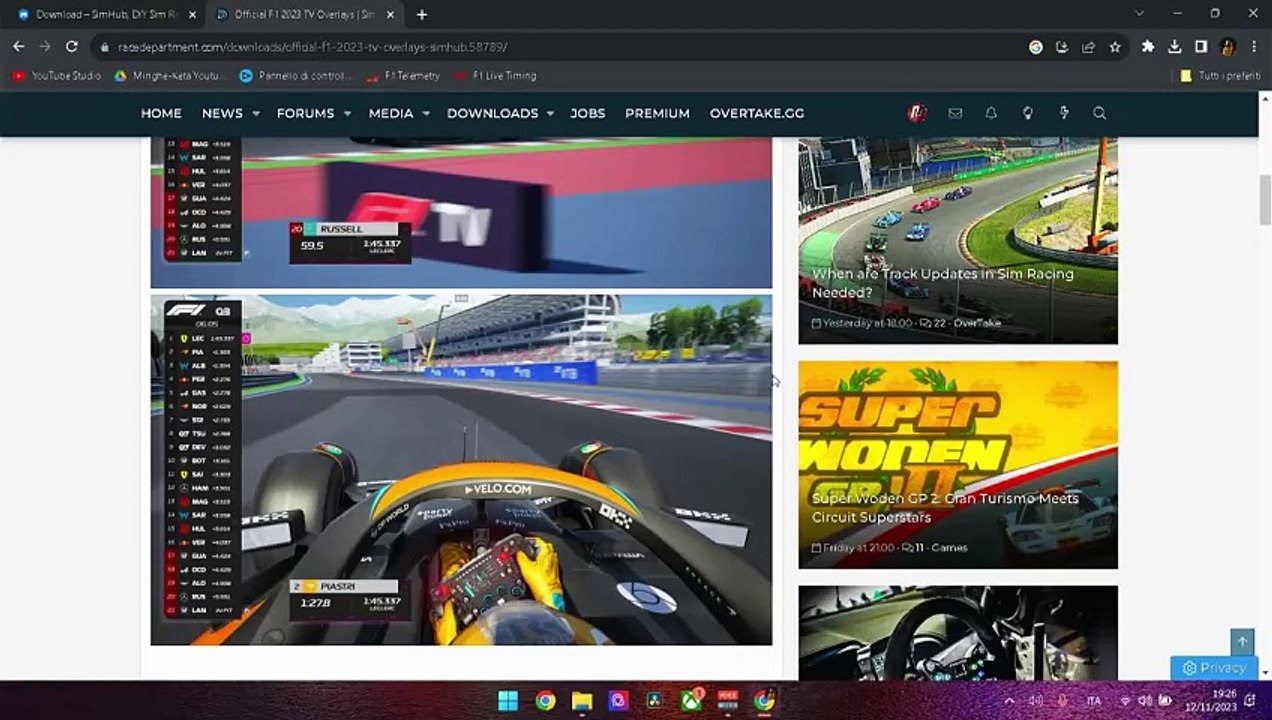Open File Explorer from taskbar

pos(581,700)
